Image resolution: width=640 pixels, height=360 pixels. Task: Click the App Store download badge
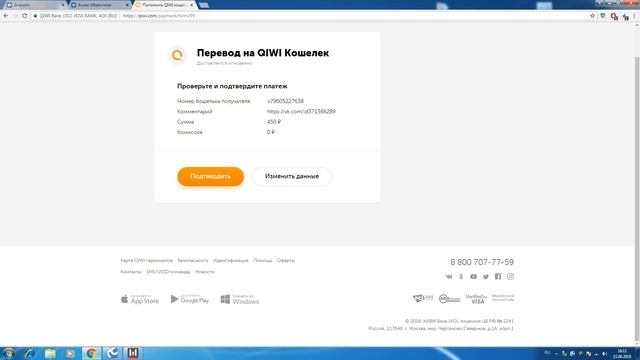[x=140, y=299]
